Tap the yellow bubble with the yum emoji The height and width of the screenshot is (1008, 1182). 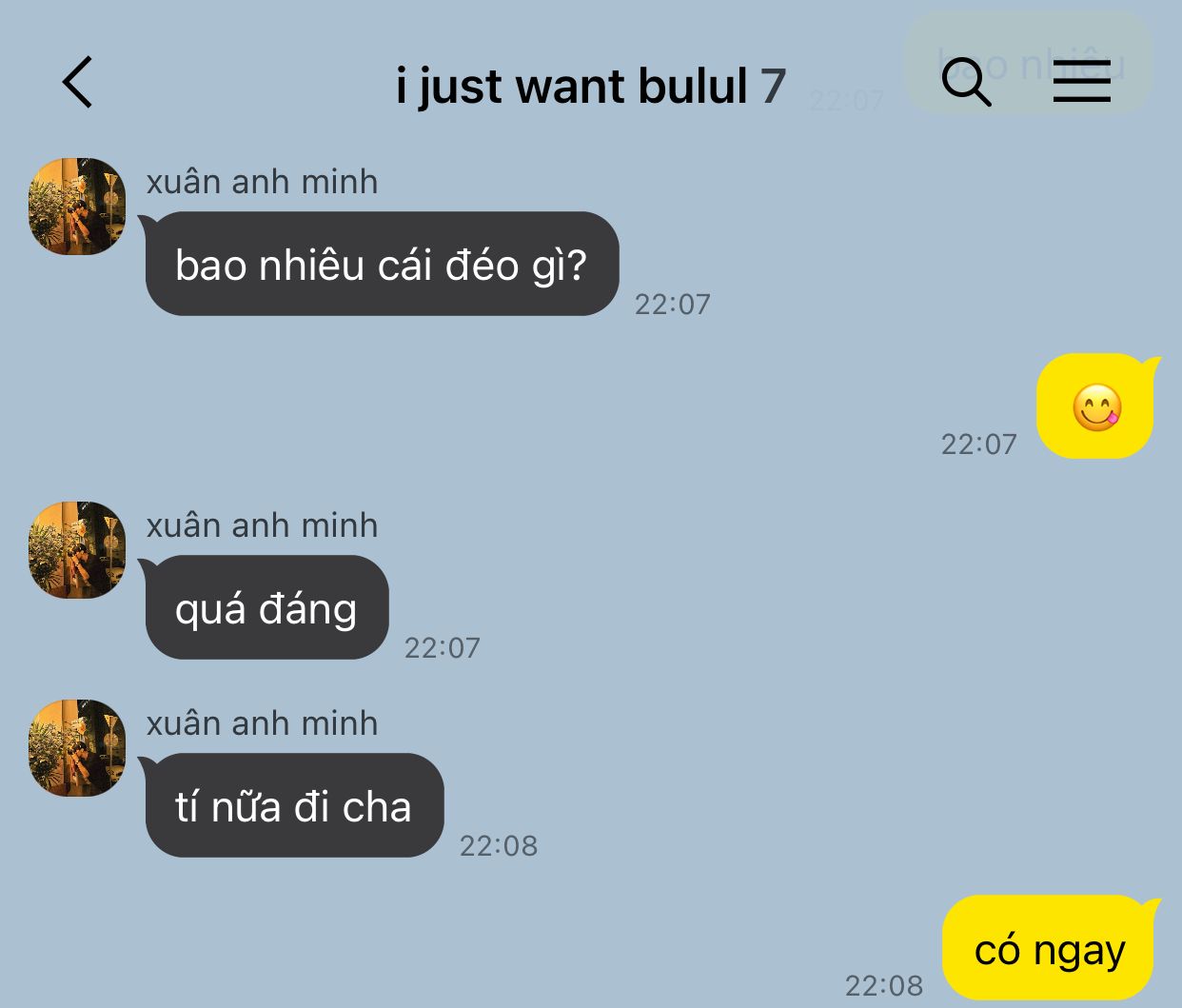coord(1096,406)
